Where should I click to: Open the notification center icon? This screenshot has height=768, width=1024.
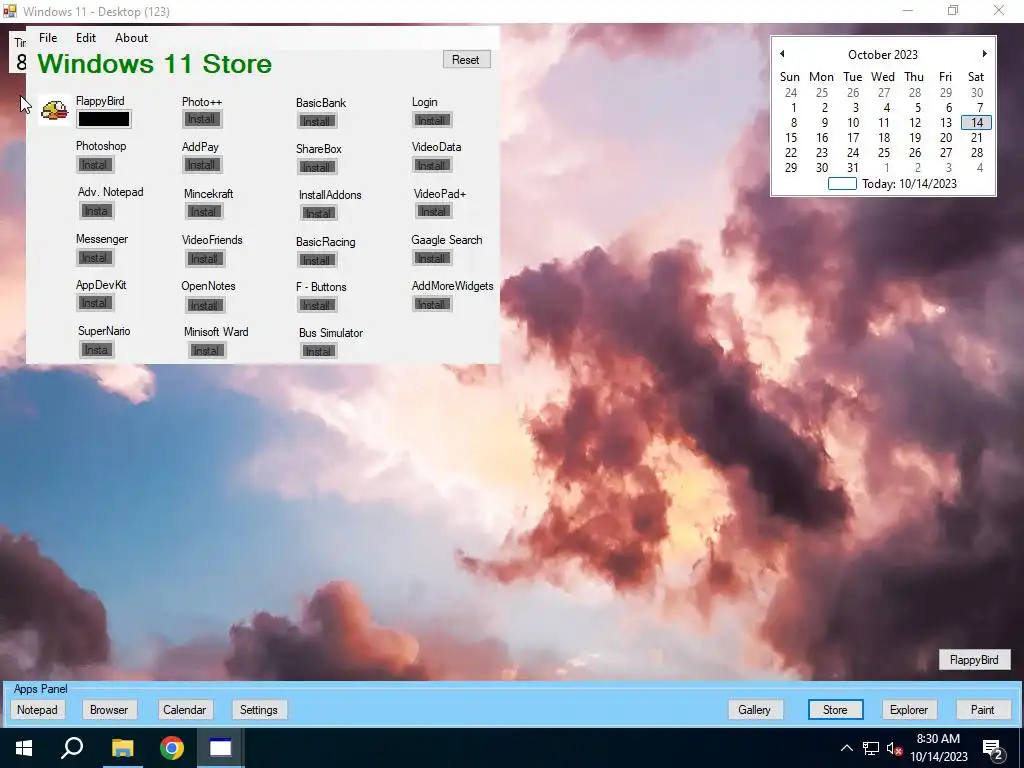(993, 749)
